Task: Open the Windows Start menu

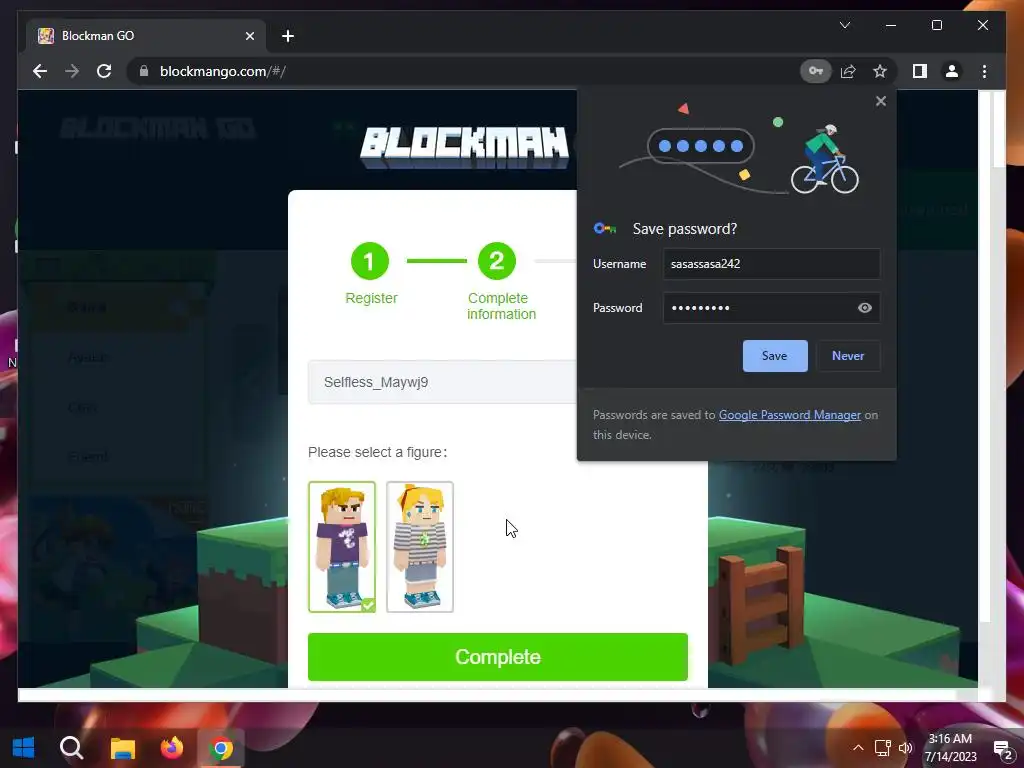Action: [24, 748]
